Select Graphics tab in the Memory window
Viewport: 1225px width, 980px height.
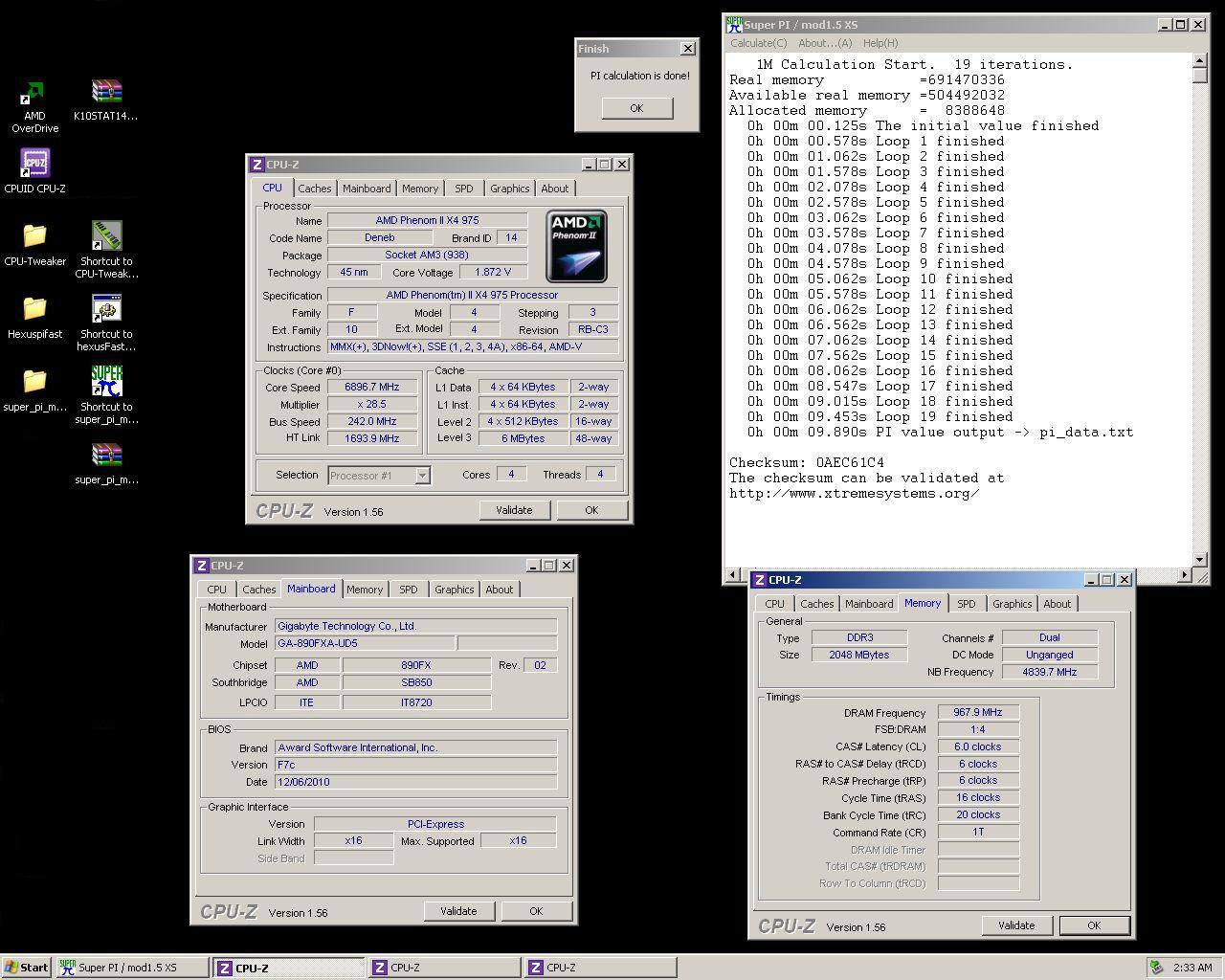point(1012,604)
